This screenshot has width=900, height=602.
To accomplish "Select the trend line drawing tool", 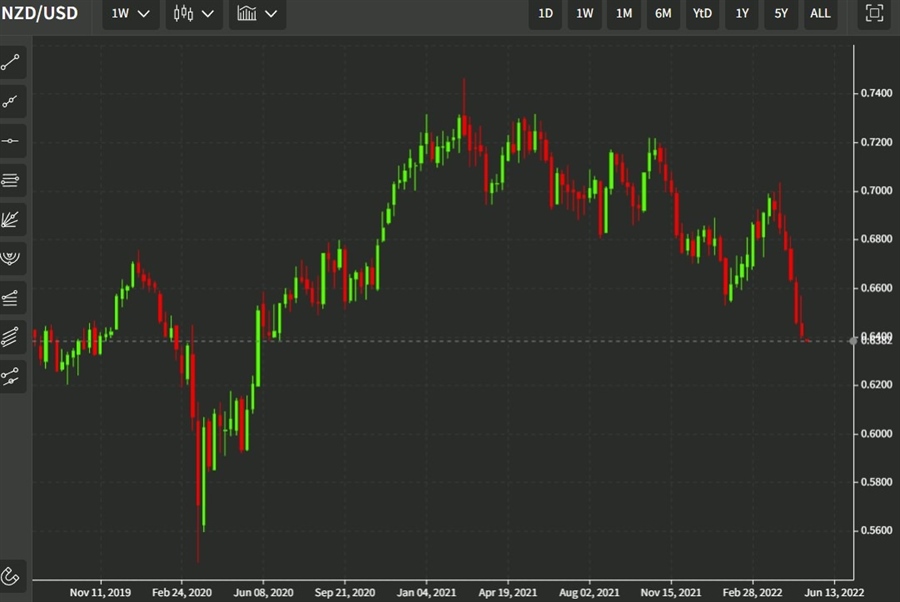I will click(11, 62).
